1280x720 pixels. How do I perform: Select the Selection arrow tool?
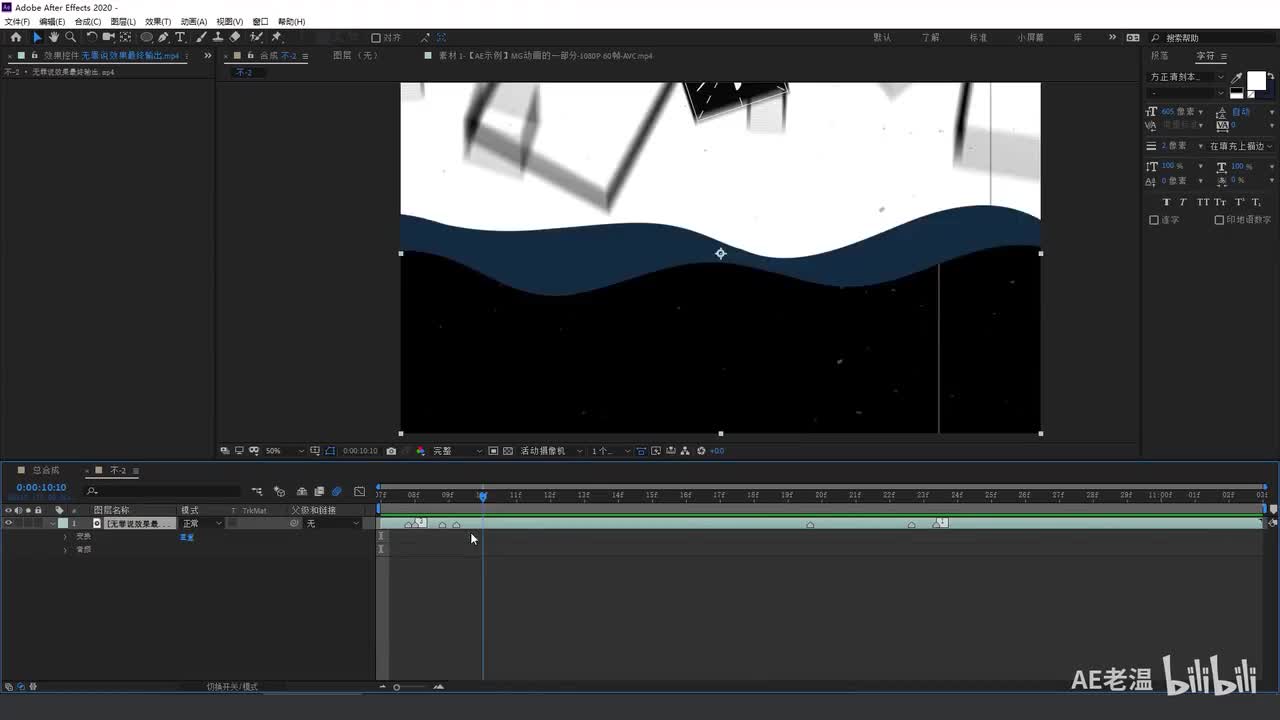point(37,37)
